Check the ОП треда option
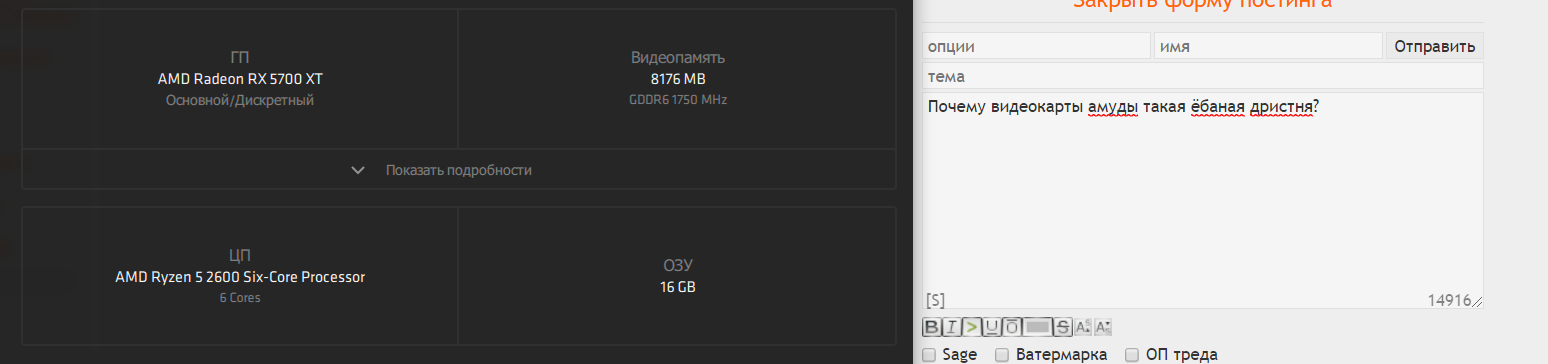This screenshot has width=1548, height=364. click(1132, 355)
